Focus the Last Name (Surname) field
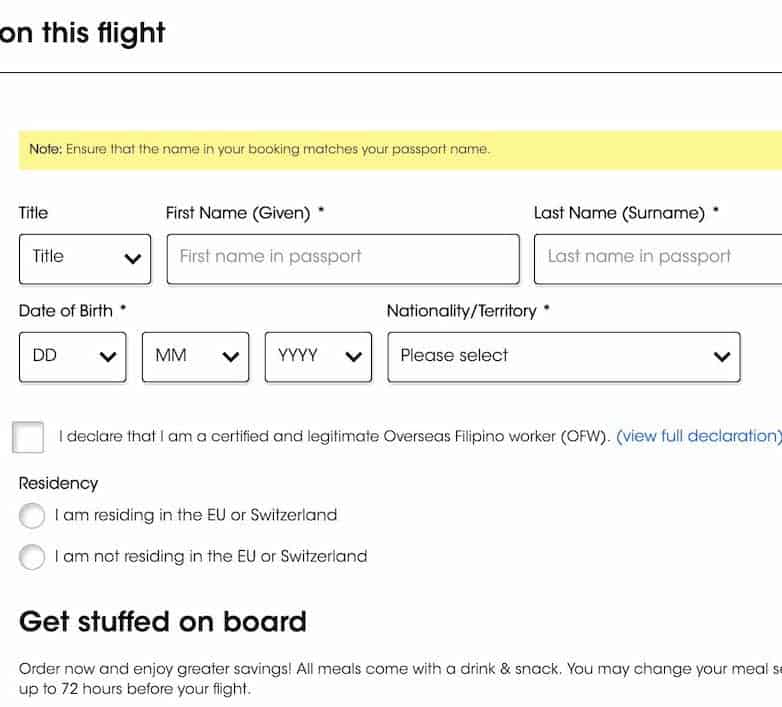The width and height of the screenshot is (782, 707). (x=657, y=258)
